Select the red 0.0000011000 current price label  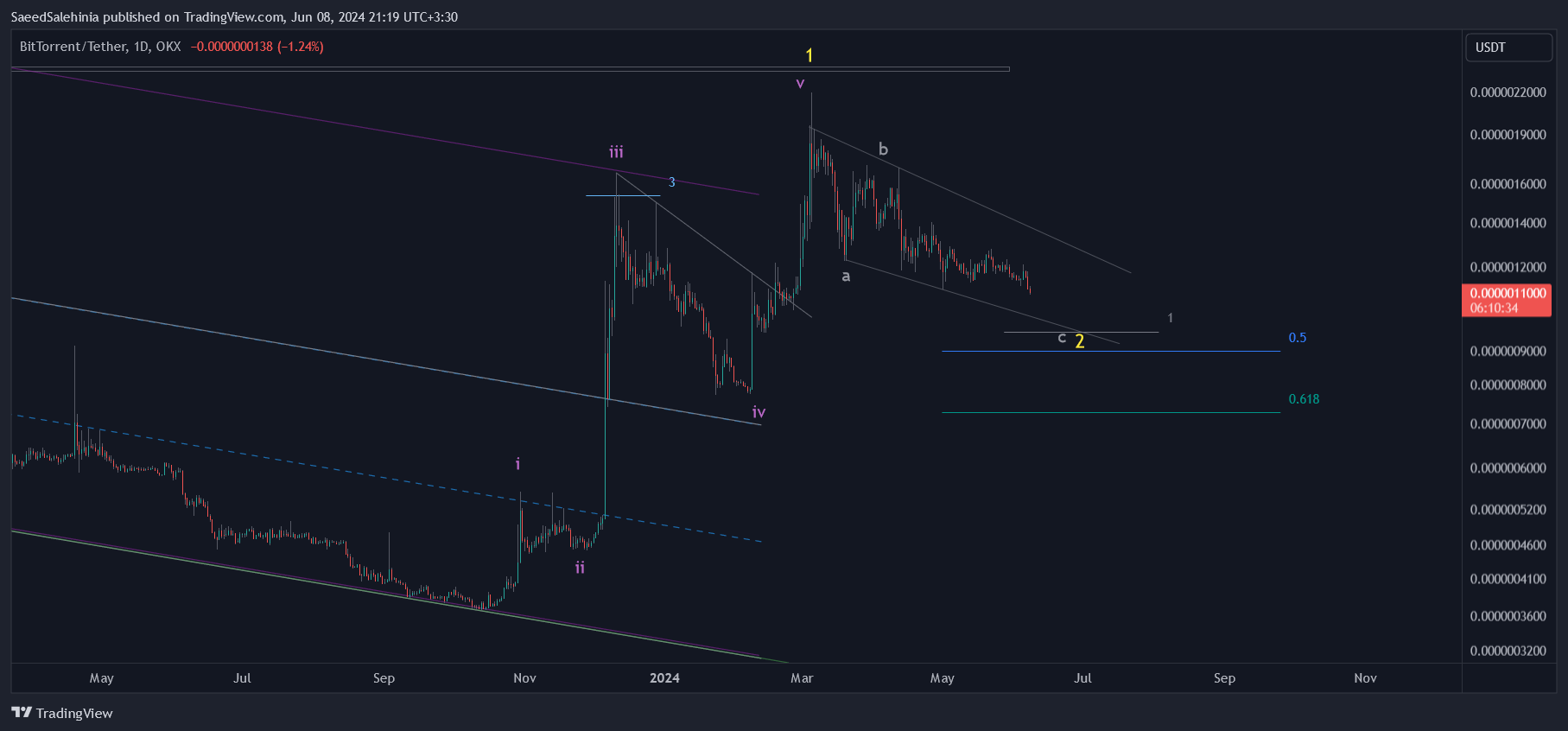click(1507, 294)
